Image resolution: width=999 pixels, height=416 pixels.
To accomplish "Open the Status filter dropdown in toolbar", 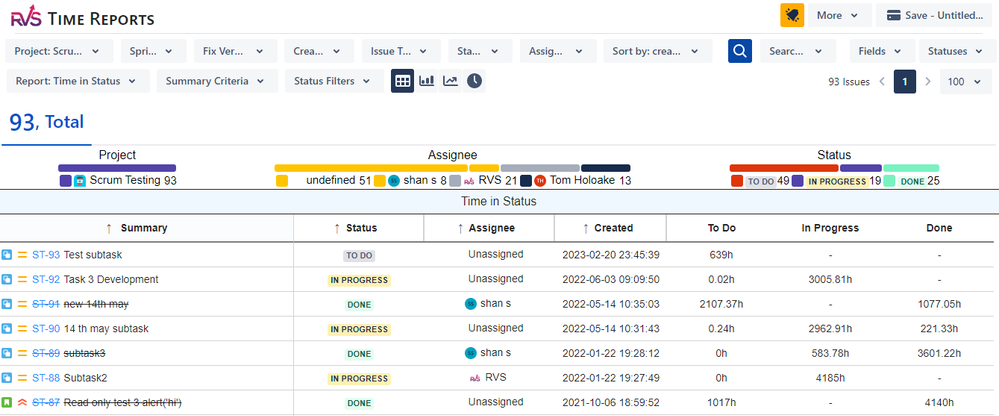I will click(480, 51).
